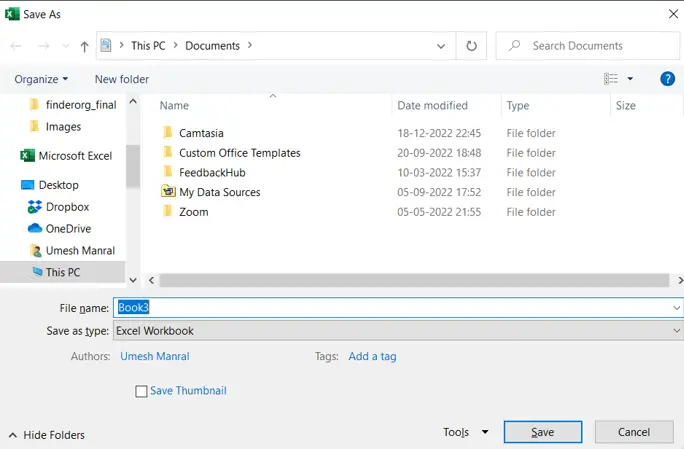
Task: Open the address bar history dropdown
Action: pyautogui.click(x=441, y=46)
